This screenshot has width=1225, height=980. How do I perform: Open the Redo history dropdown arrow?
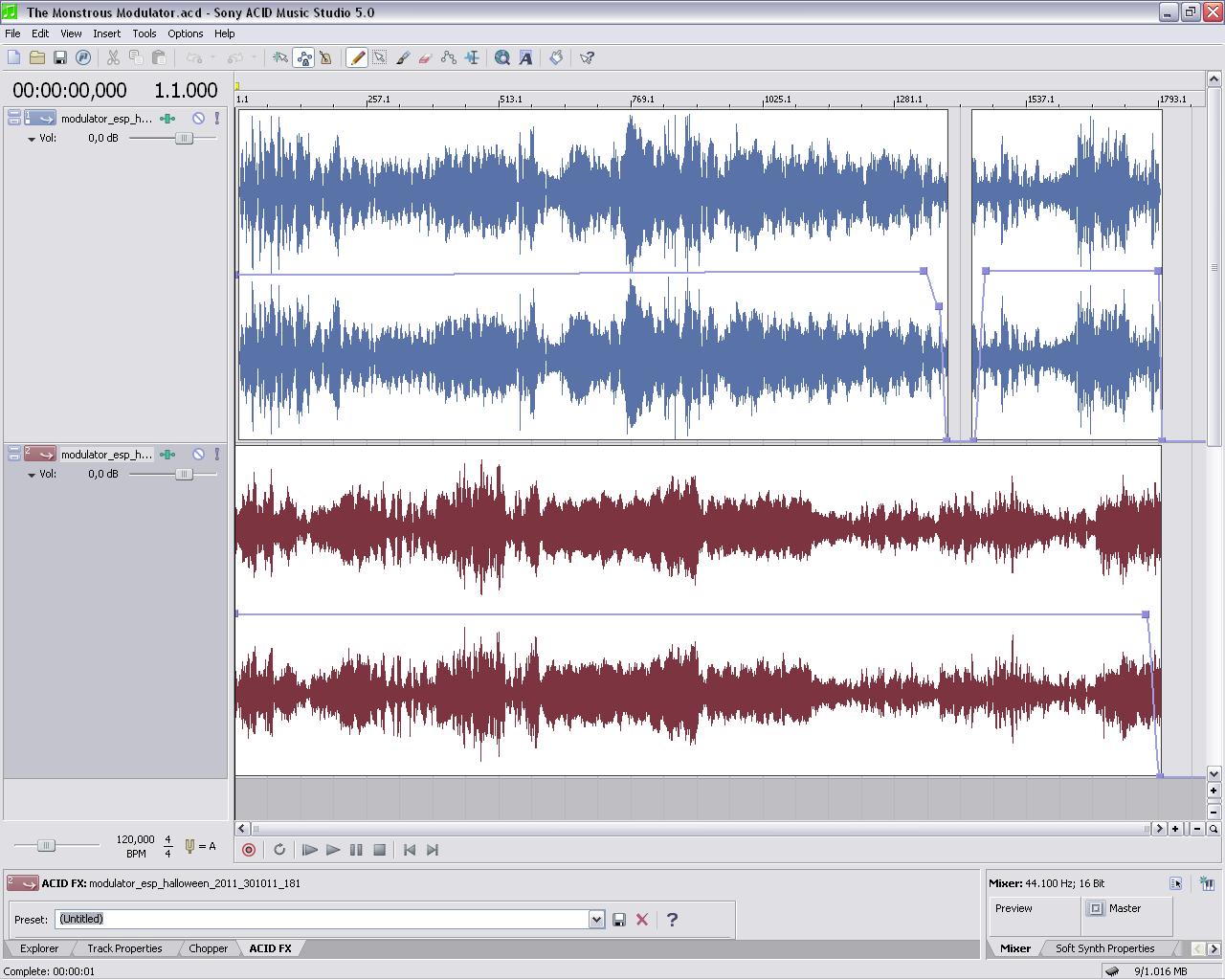pyautogui.click(x=254, y=57)
